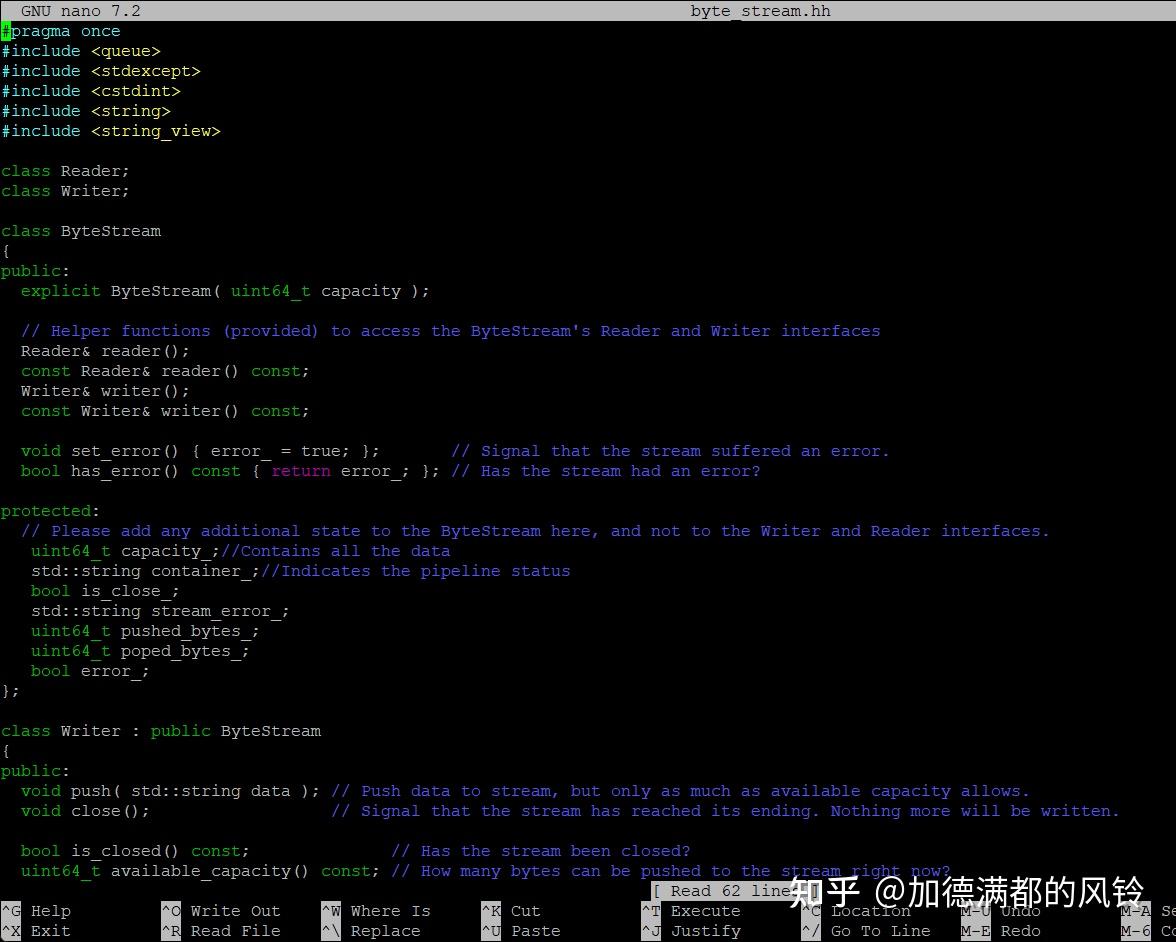Click the ^G Help shortcut
The image size is (1176, 942).
coord(36,910)
